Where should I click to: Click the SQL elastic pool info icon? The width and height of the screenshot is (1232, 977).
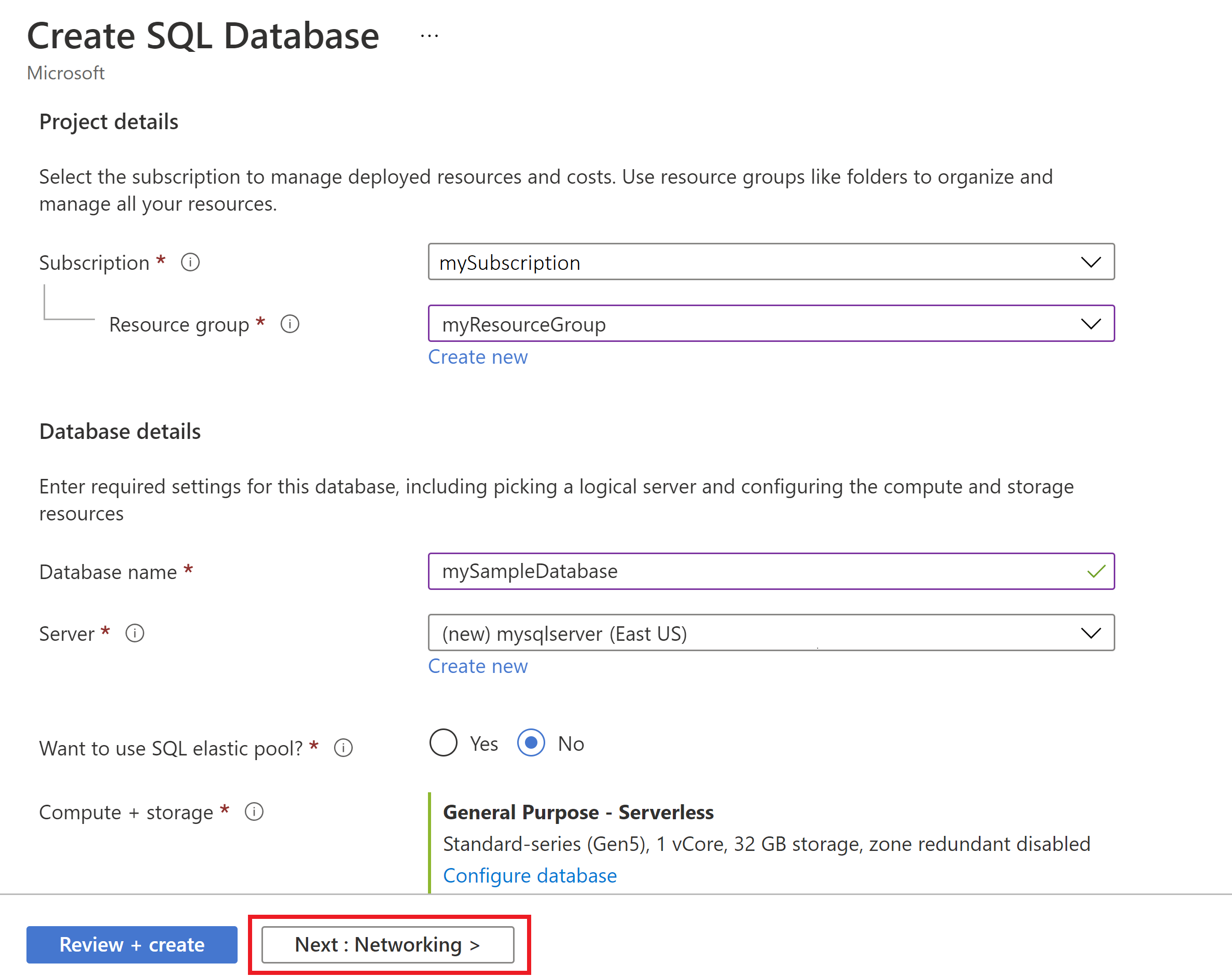343,747
